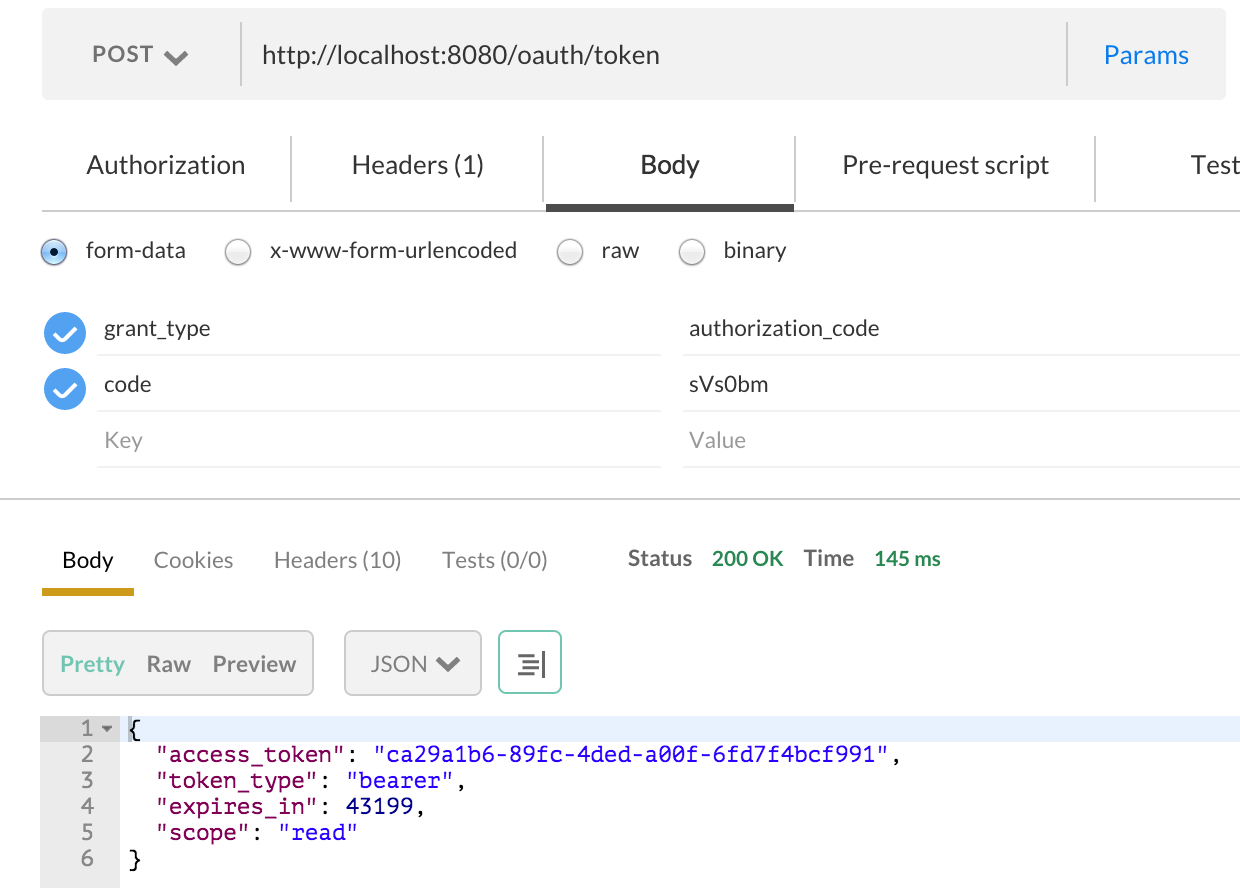
Task: Click the 145 ms time value
Action: click(907, 559)
